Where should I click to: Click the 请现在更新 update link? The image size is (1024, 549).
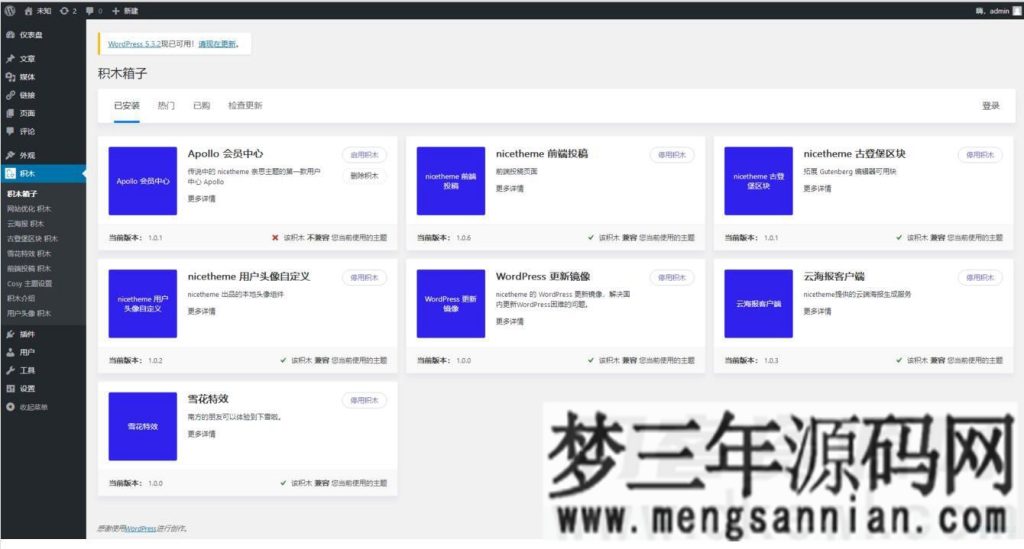point(217,44)
